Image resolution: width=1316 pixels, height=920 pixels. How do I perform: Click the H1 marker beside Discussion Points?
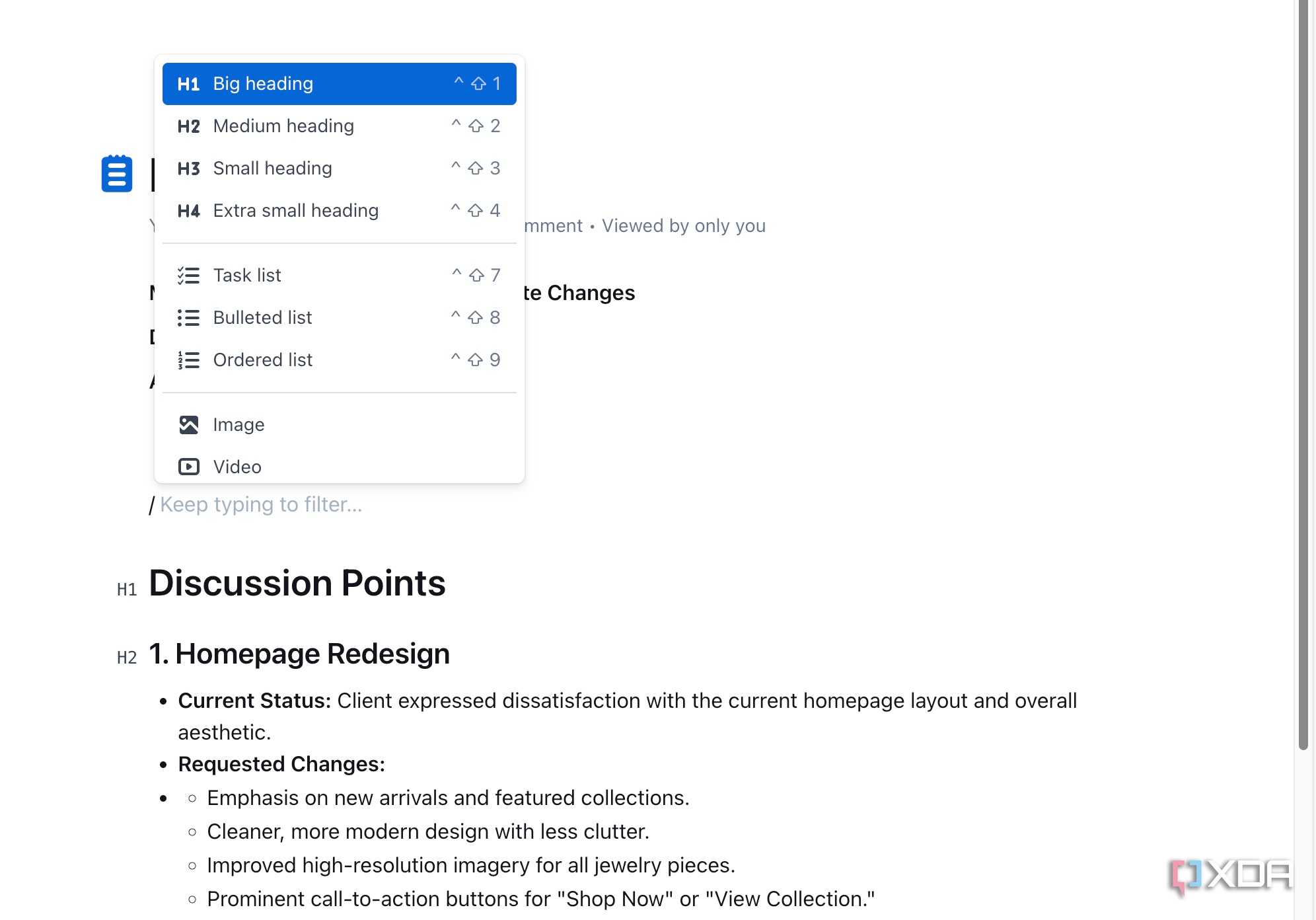click(127, 590)
